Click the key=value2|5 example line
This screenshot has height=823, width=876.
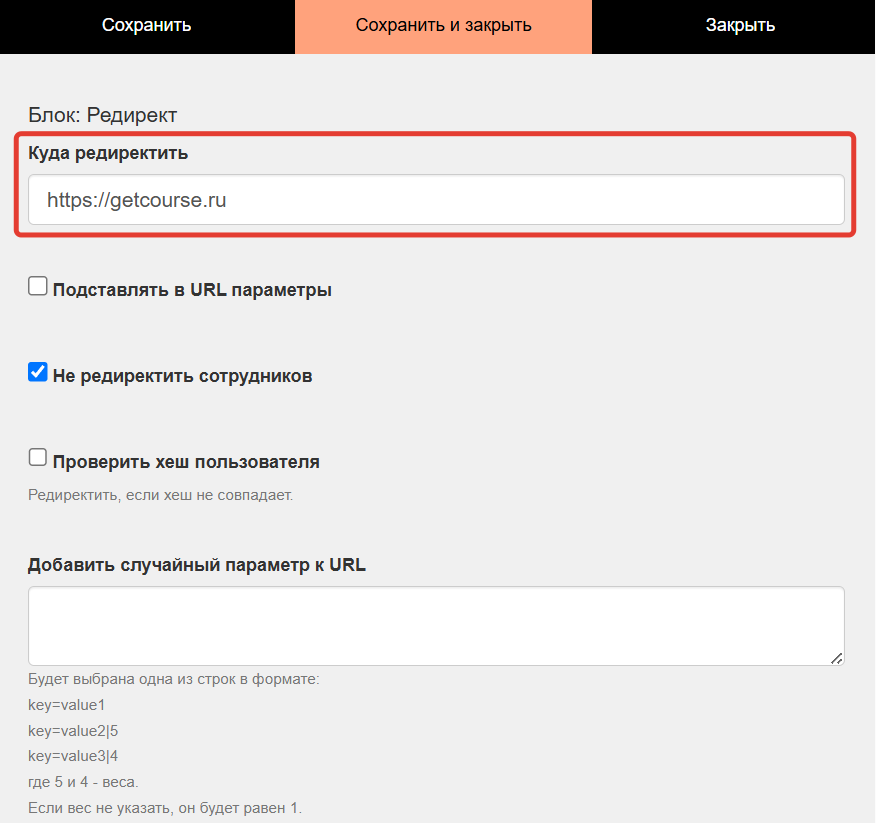(x=73, y=731)
